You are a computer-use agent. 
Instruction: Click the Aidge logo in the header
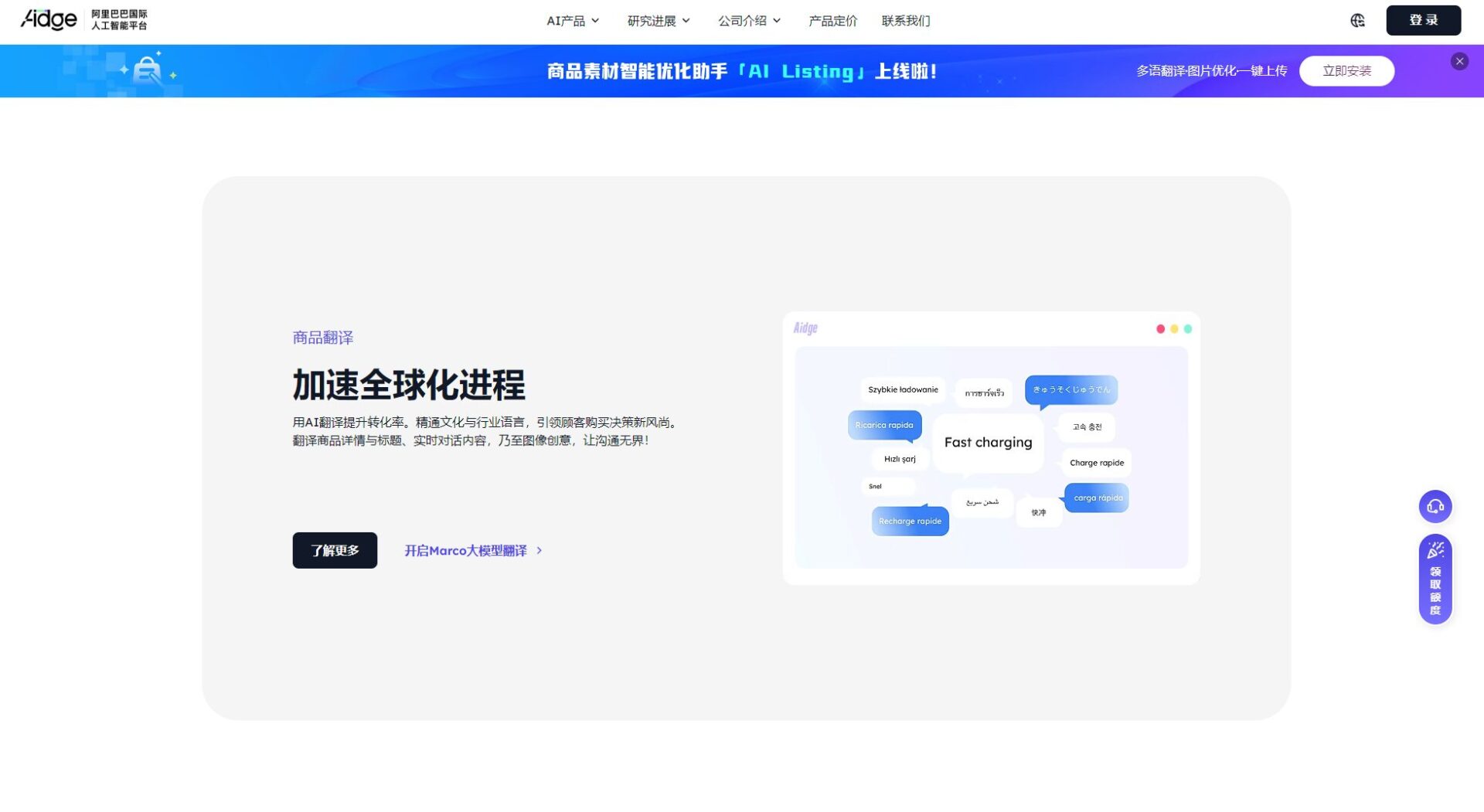tap(48, 20)
